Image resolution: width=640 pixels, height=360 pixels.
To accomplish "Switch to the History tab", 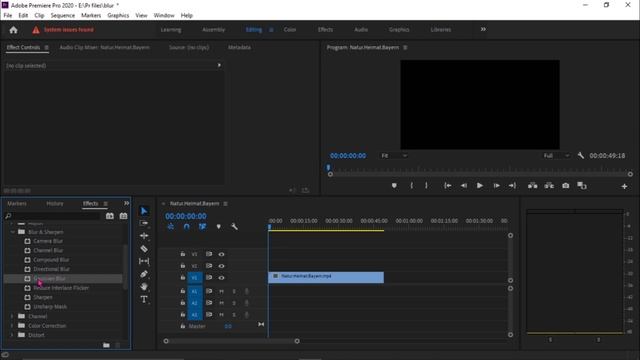I will [55, 204].
